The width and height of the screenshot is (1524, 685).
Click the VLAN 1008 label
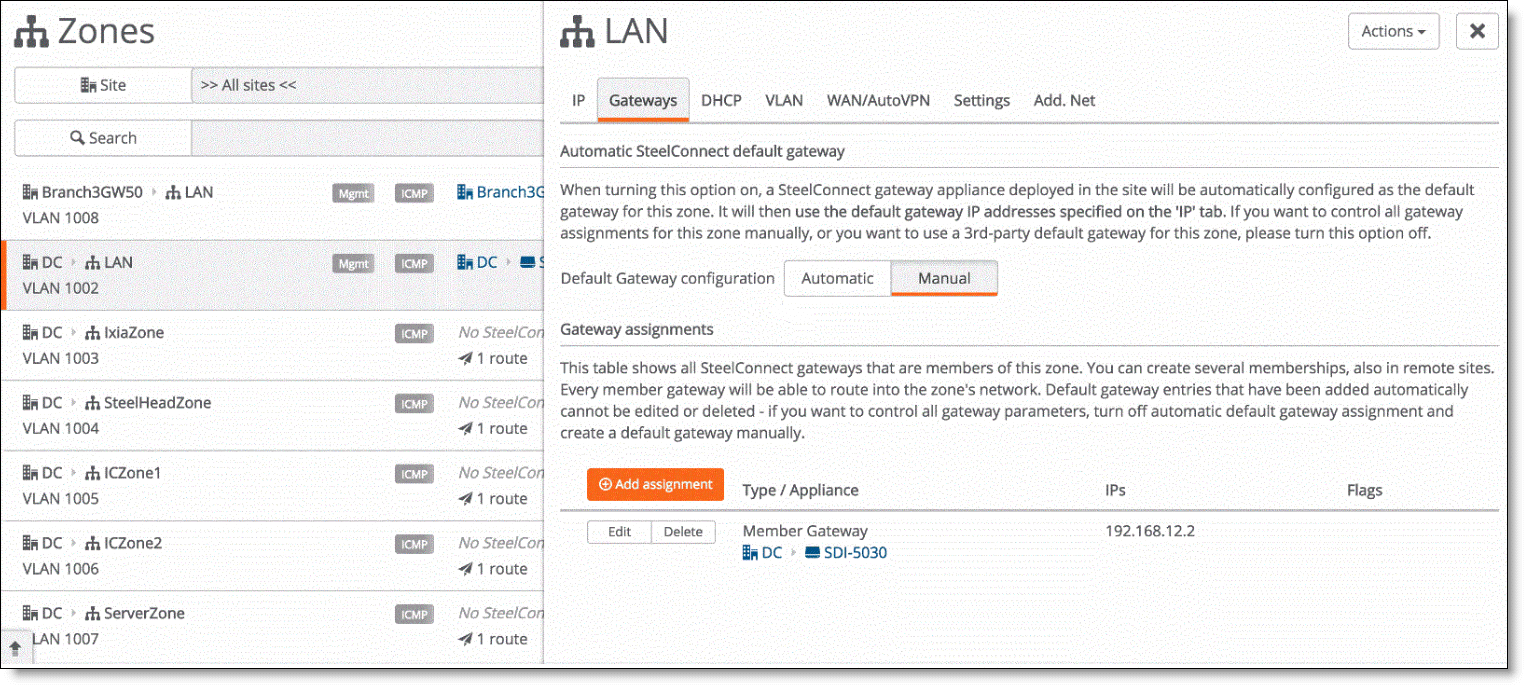point(60,218)
